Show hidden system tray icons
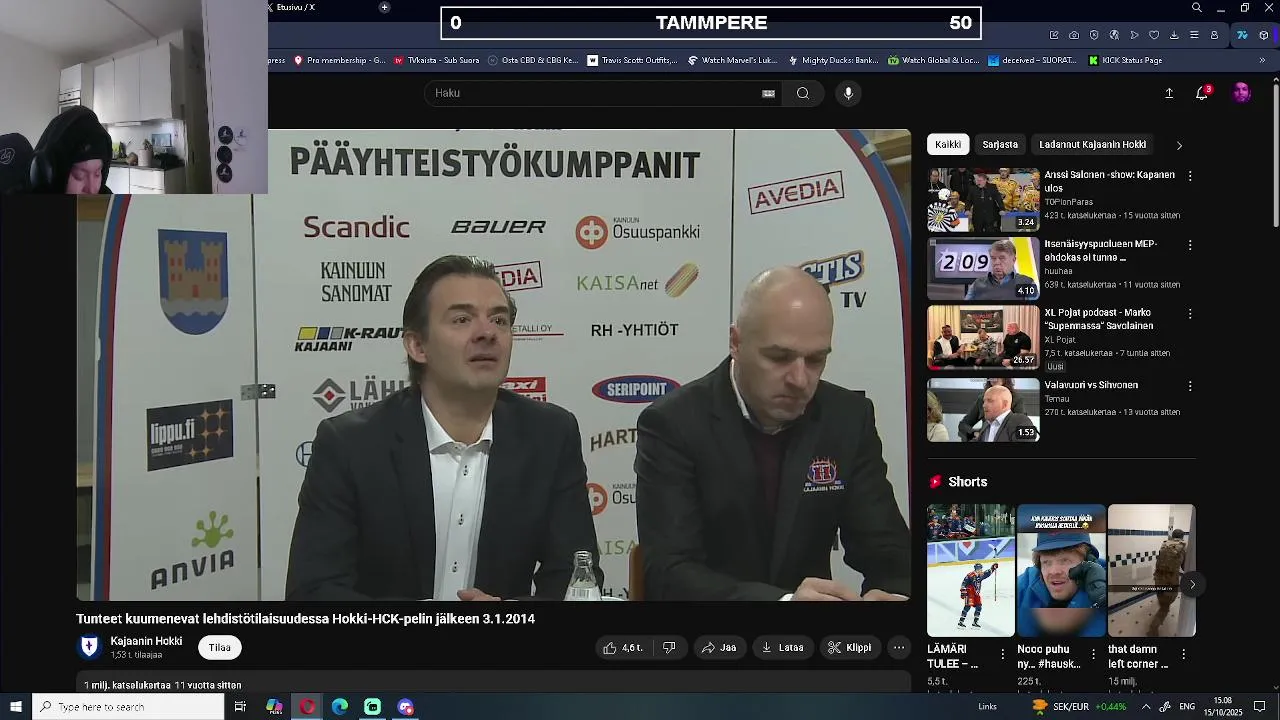Screen dimensions: 1280x720 coord(1146,707)
